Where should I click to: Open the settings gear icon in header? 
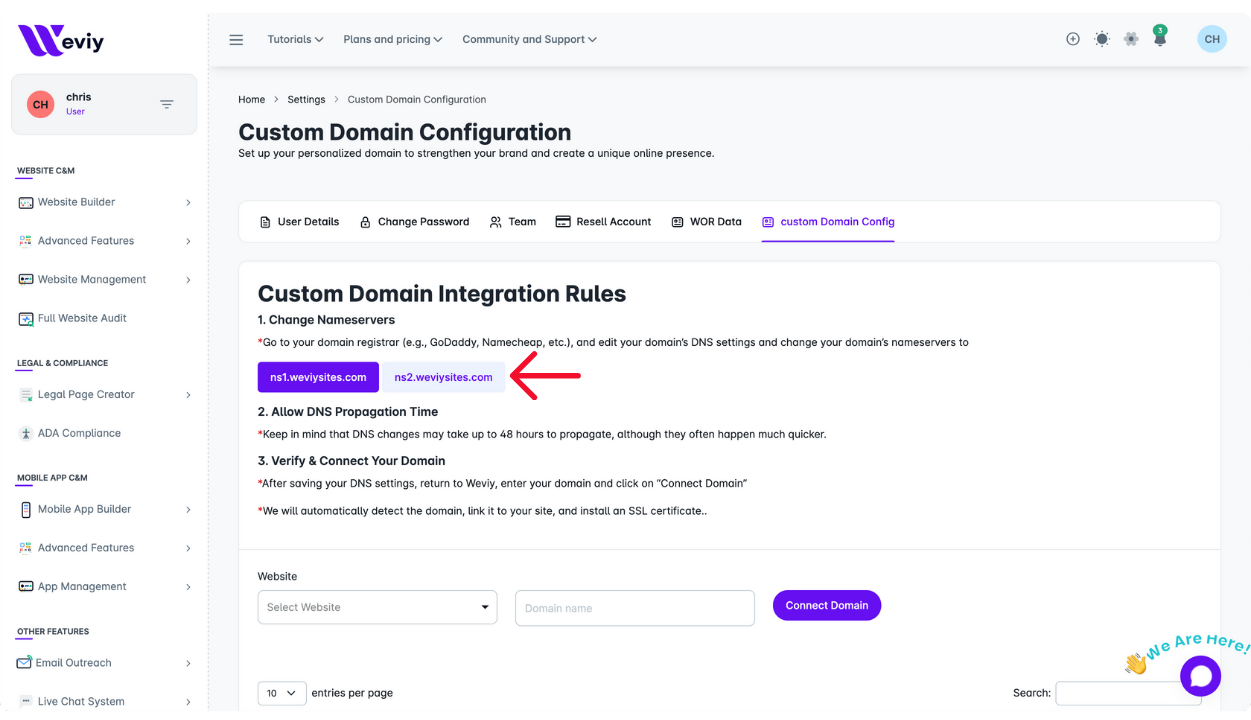point(1131,39)
